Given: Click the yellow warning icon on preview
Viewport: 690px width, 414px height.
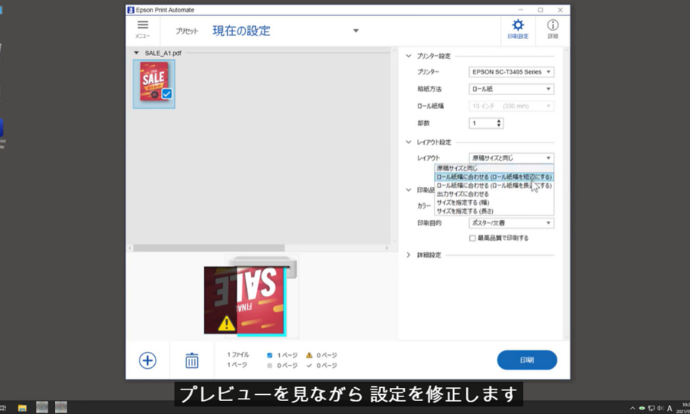Looking at the screenshot, I should (227, 323).
